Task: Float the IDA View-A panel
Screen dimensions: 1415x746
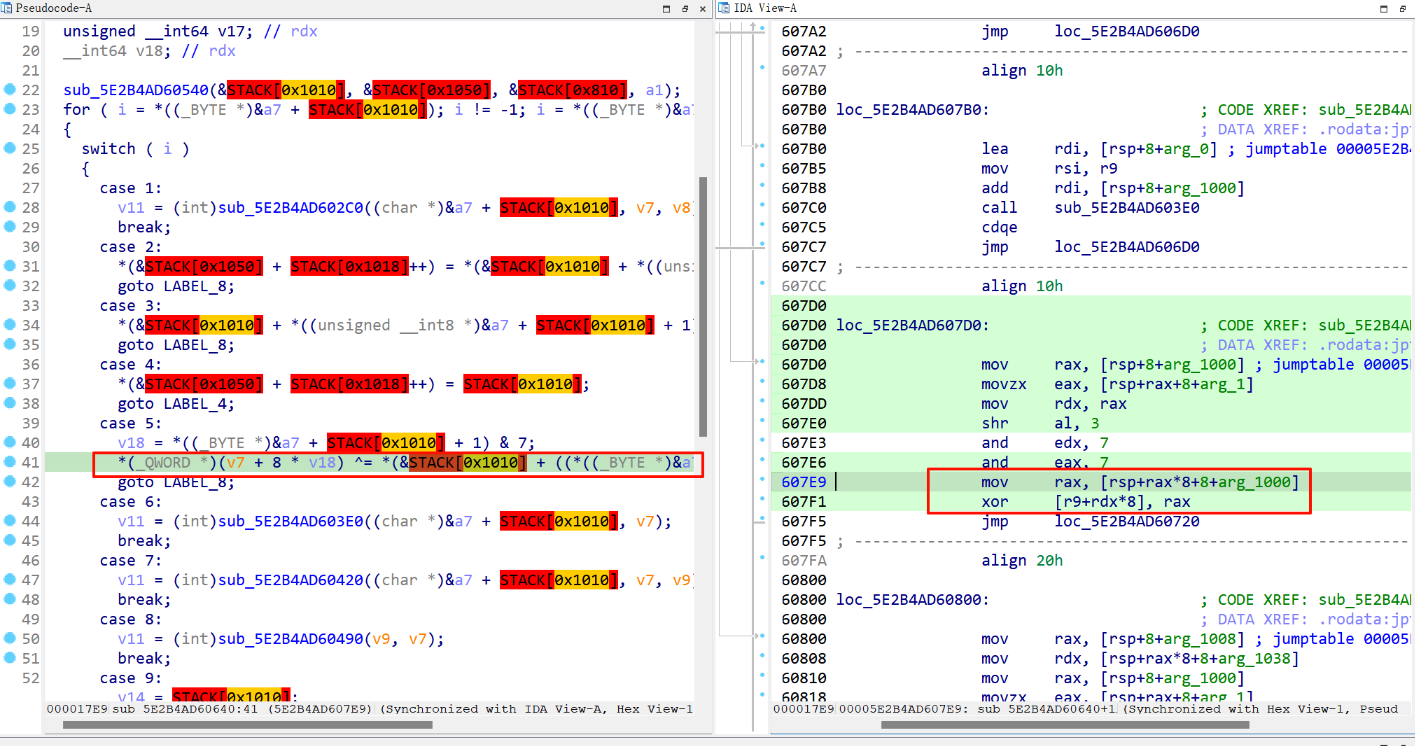Action: click(x=1402, y=8)
